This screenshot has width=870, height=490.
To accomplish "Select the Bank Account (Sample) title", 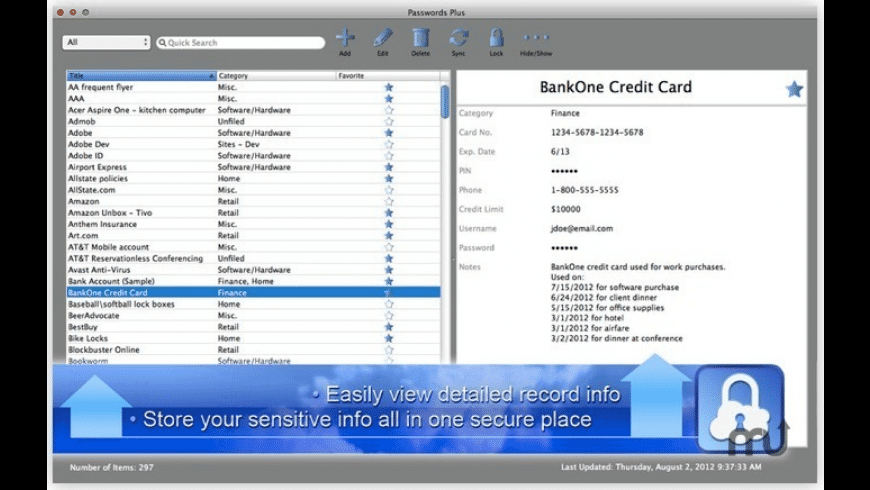I will [111, 281].
